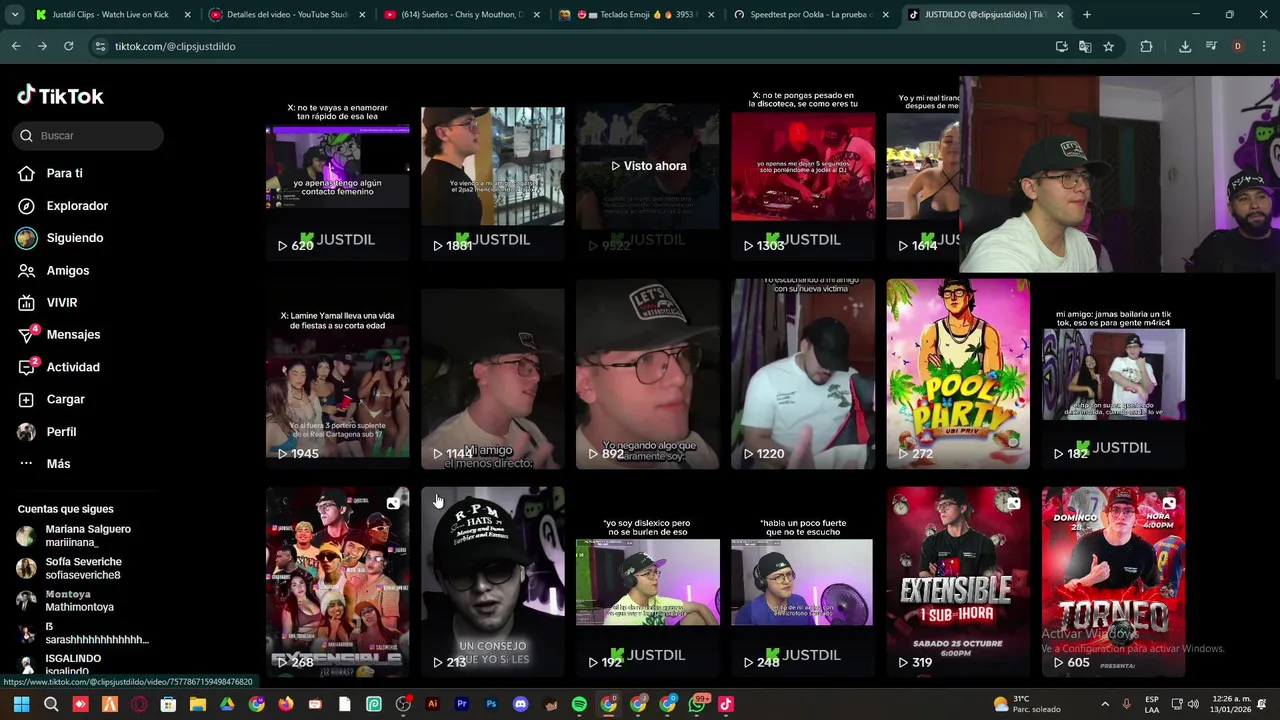Screen dimensions: 1280x720
Task: Play the UN CONSEJO video with 213 views
Action: click(x=492, y=582)
